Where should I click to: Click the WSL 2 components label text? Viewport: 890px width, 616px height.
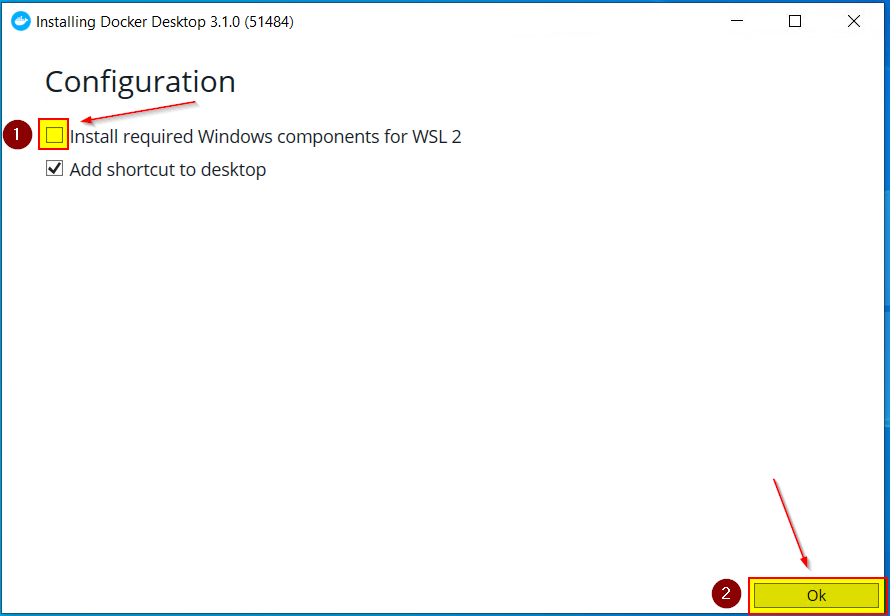pos(266,137)
